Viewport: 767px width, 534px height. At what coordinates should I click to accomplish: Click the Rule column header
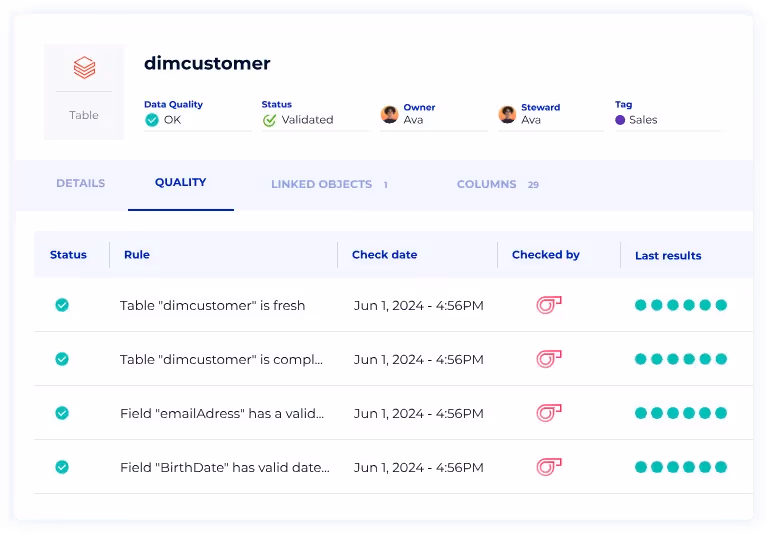(137, 255)
